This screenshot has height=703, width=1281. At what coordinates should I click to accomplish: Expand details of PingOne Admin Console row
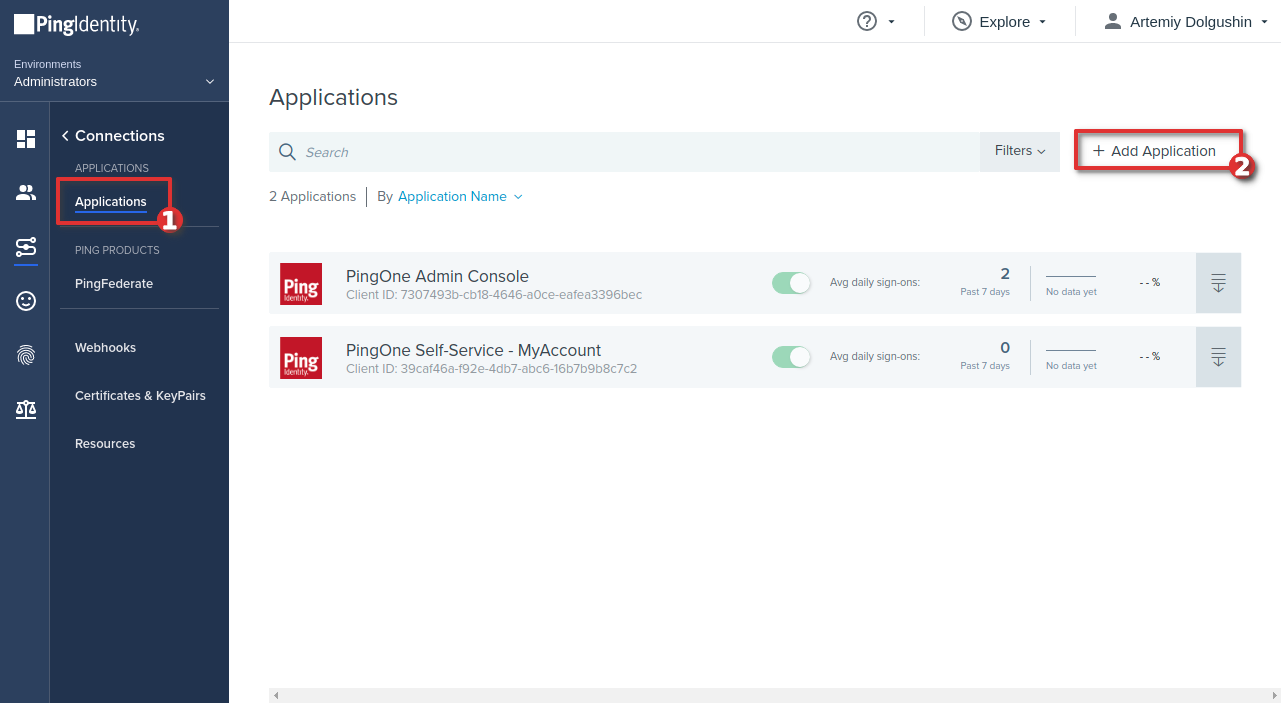pyautogui.click(x=1218, y=283)
